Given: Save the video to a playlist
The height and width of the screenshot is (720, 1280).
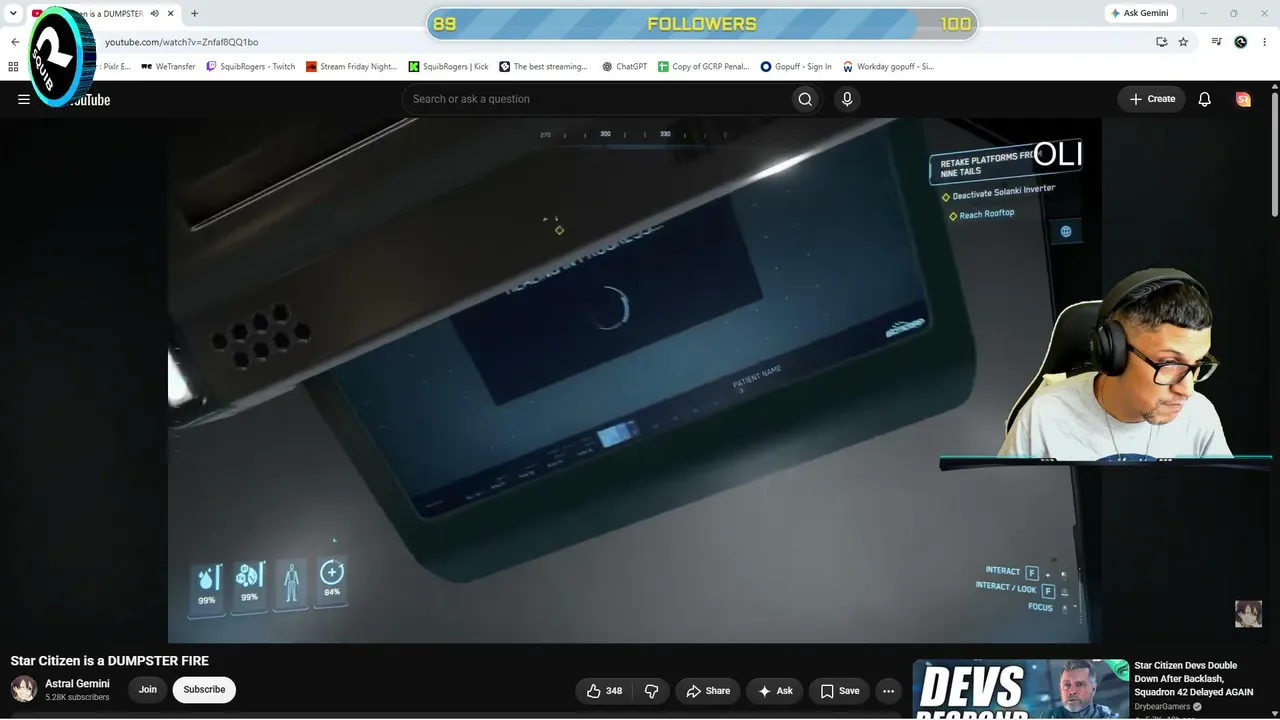Looking at the screenshot, I should [840, 691].
